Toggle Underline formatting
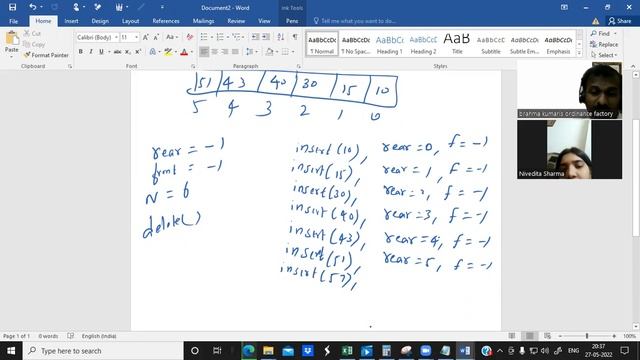Screen dimensions: 640x360 (101, 52)
